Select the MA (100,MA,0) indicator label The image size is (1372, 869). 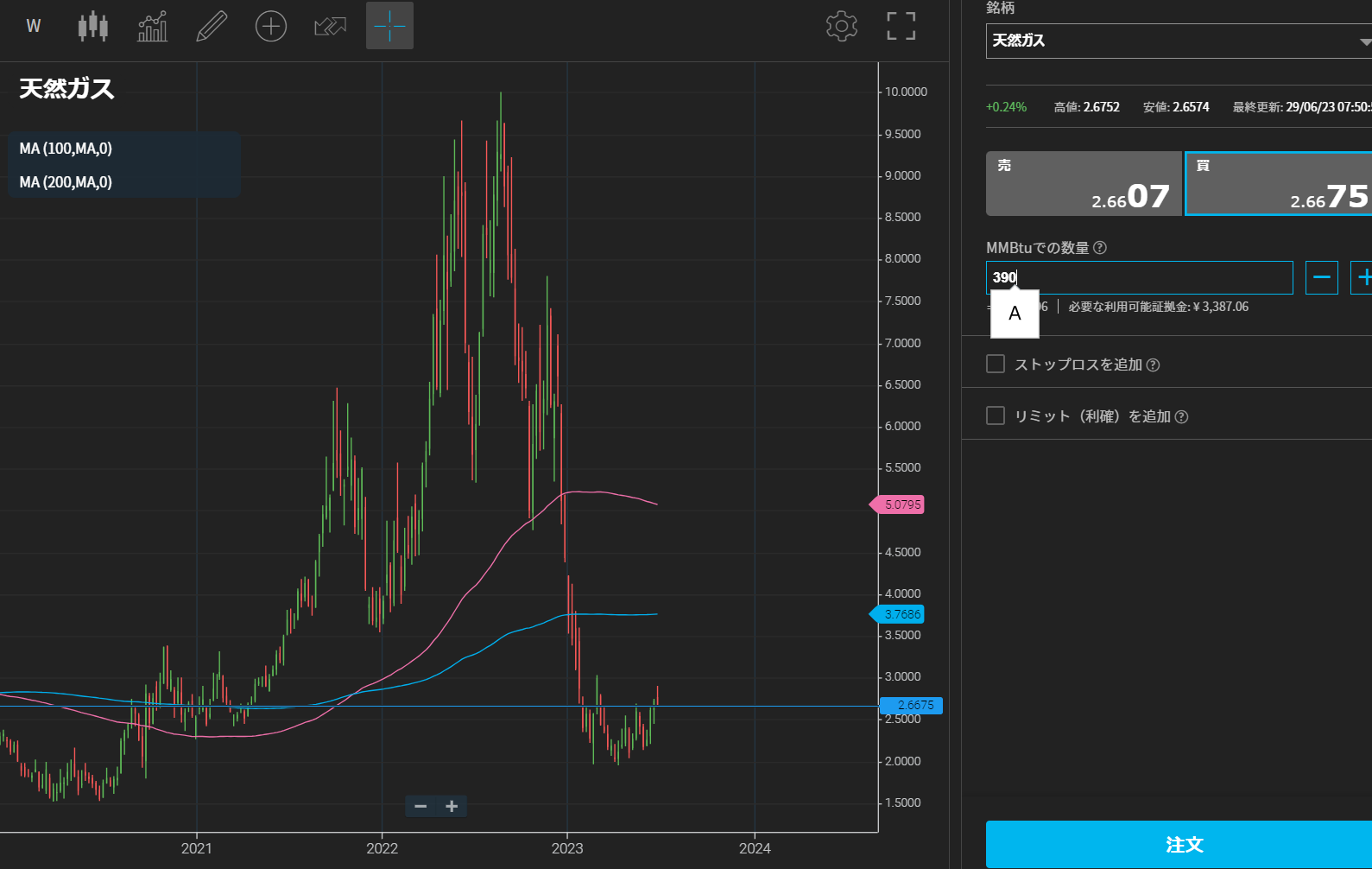tap(66, 149)
